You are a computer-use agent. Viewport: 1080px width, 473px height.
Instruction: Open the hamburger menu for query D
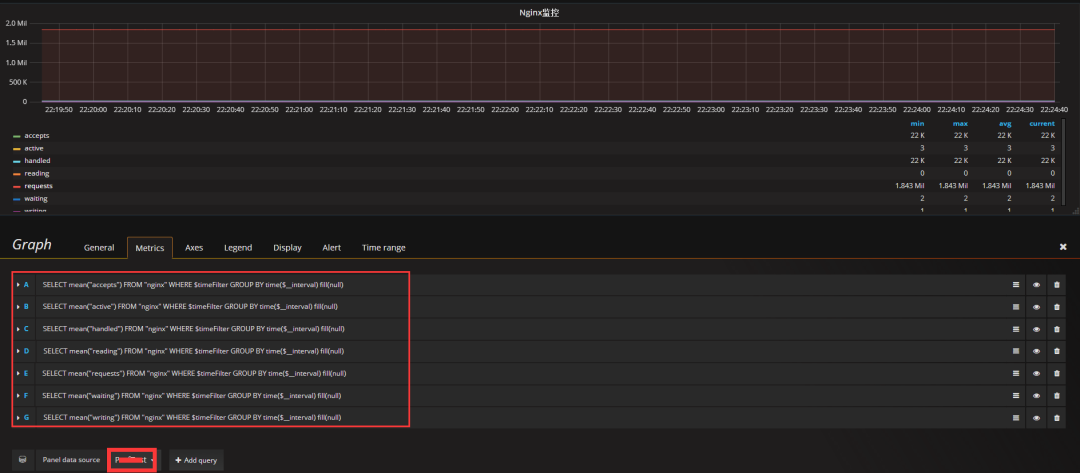[x=1015, y=351]
